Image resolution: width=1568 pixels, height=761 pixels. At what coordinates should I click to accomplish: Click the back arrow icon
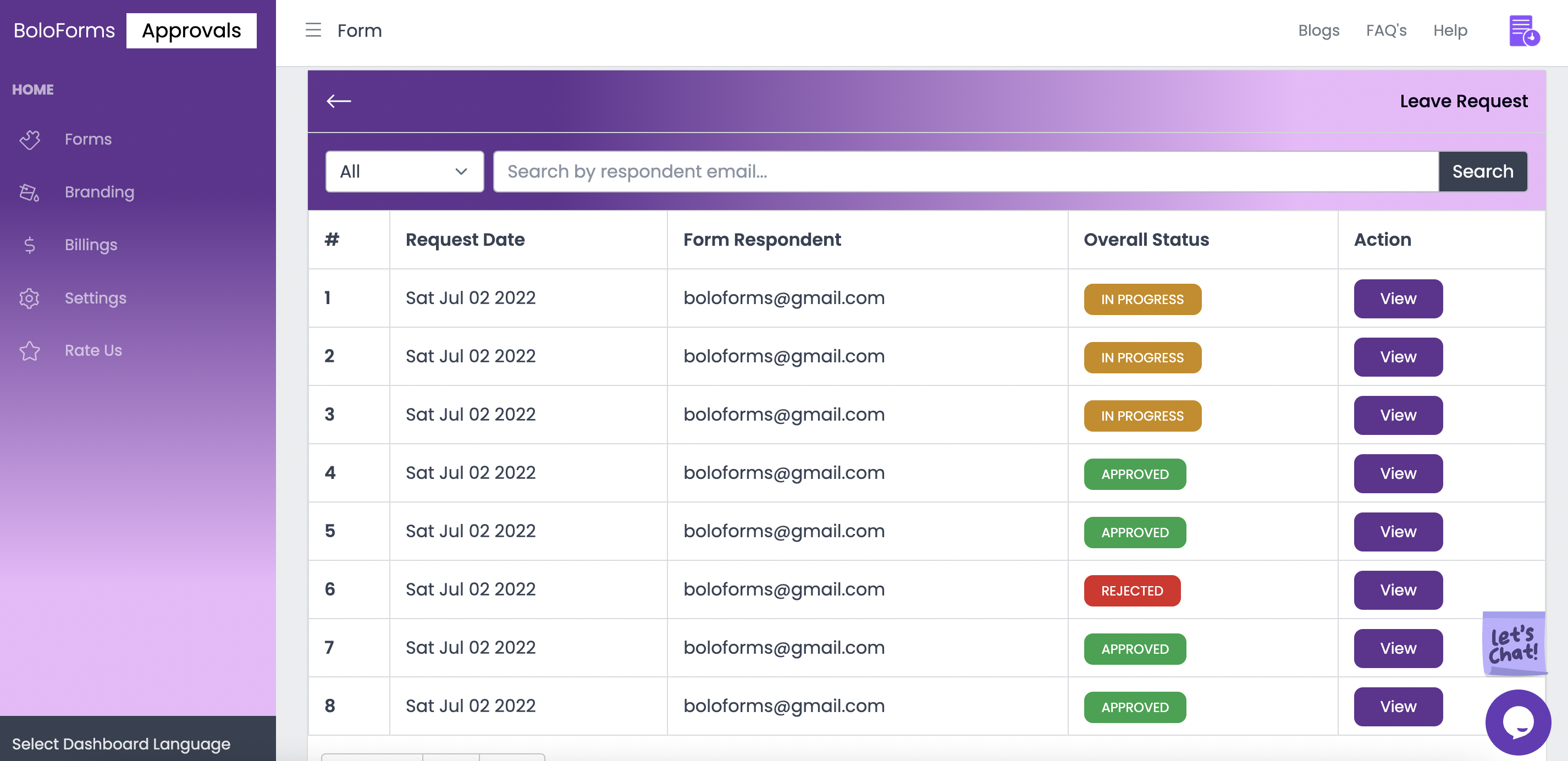[339, 101]
